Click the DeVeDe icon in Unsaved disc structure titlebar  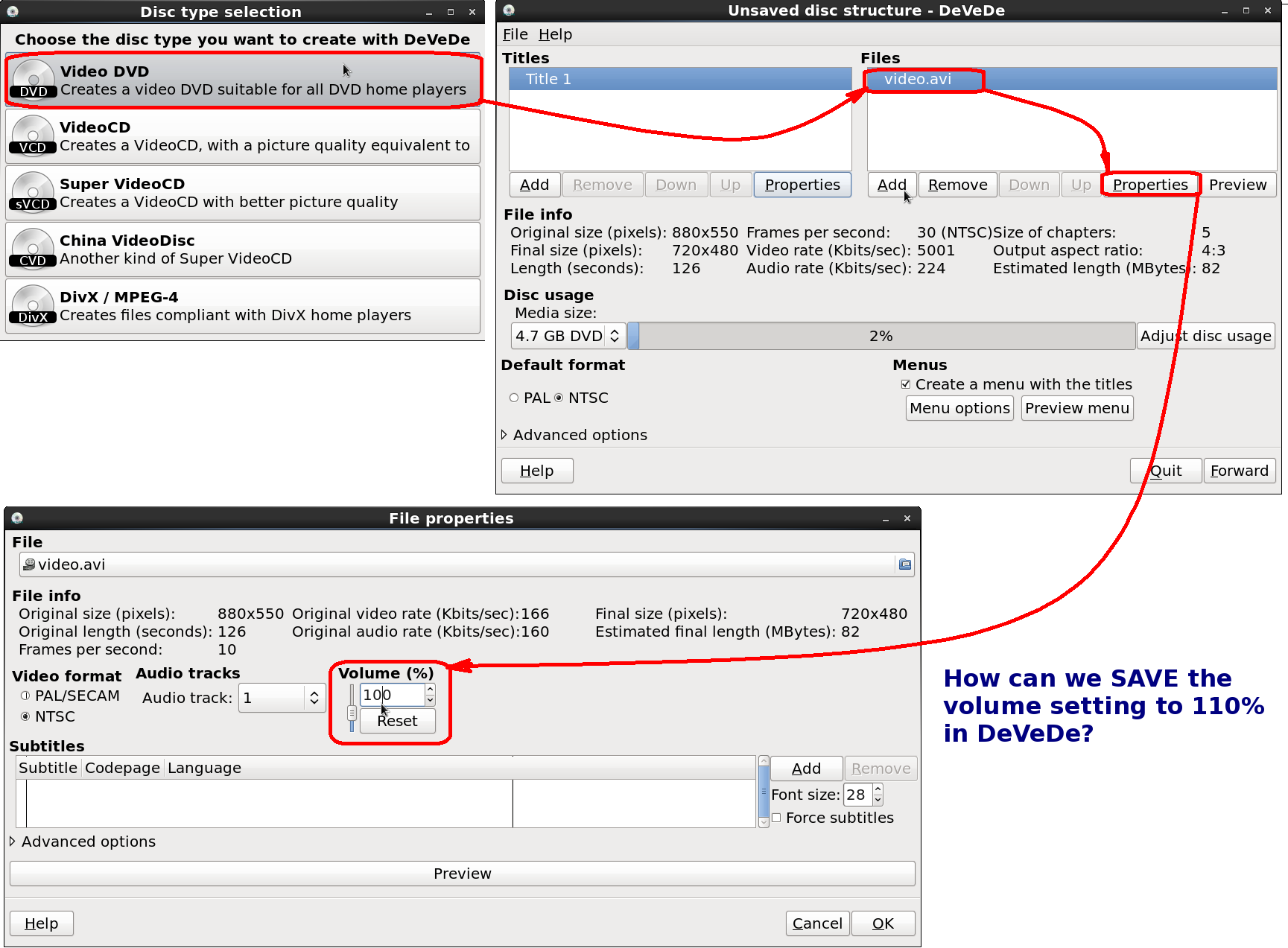(509, 10)
